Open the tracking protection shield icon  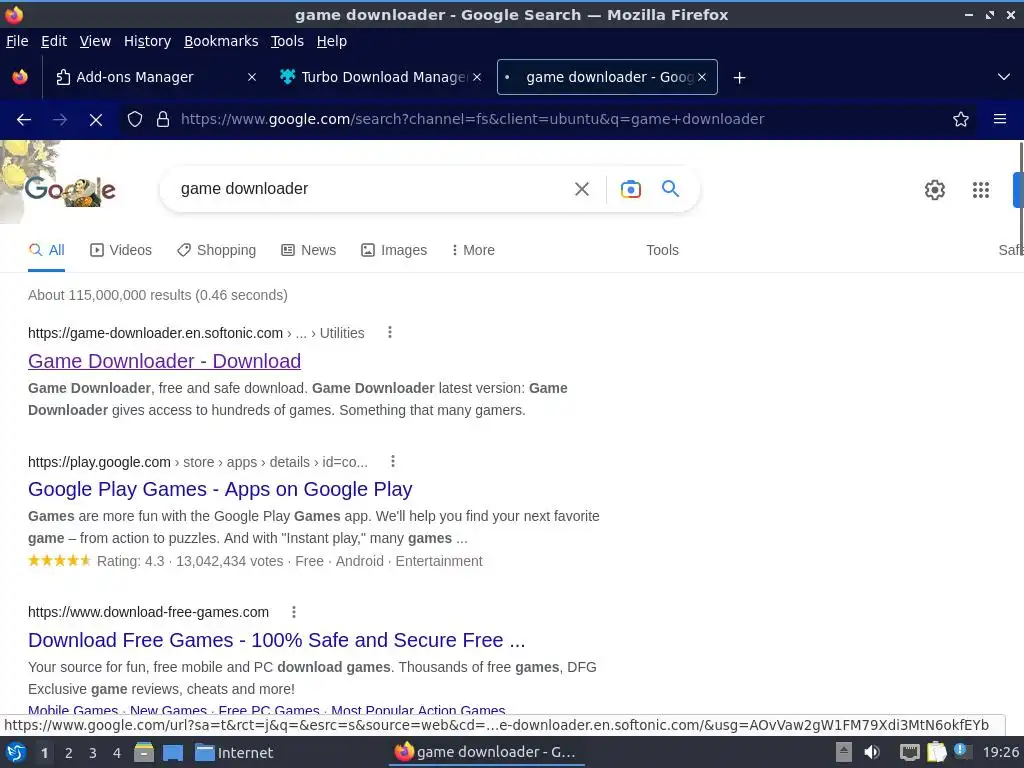pos(135,120)
